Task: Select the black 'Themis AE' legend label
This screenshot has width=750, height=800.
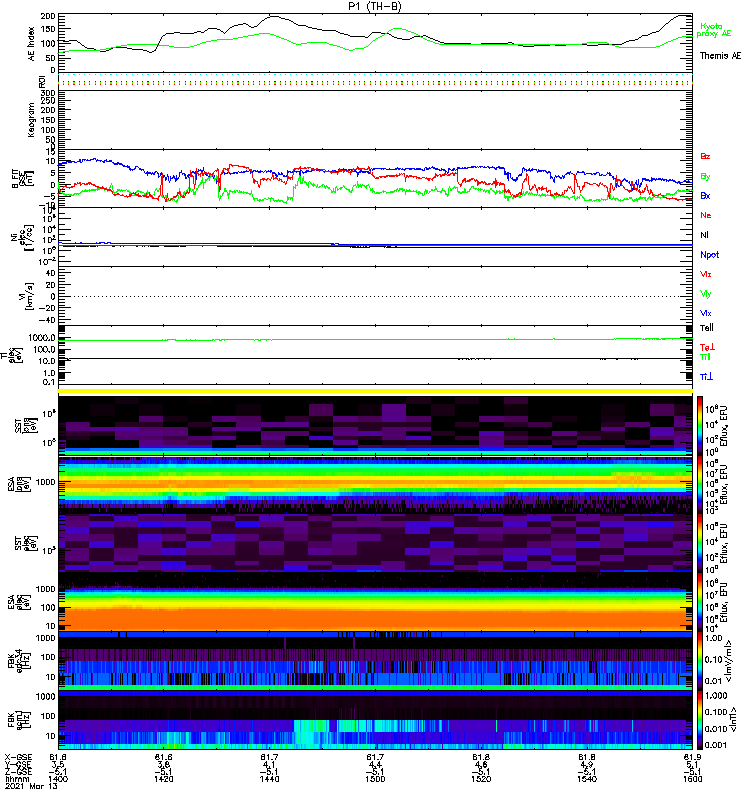Action: pyautogui.click(x=720, y=56)
